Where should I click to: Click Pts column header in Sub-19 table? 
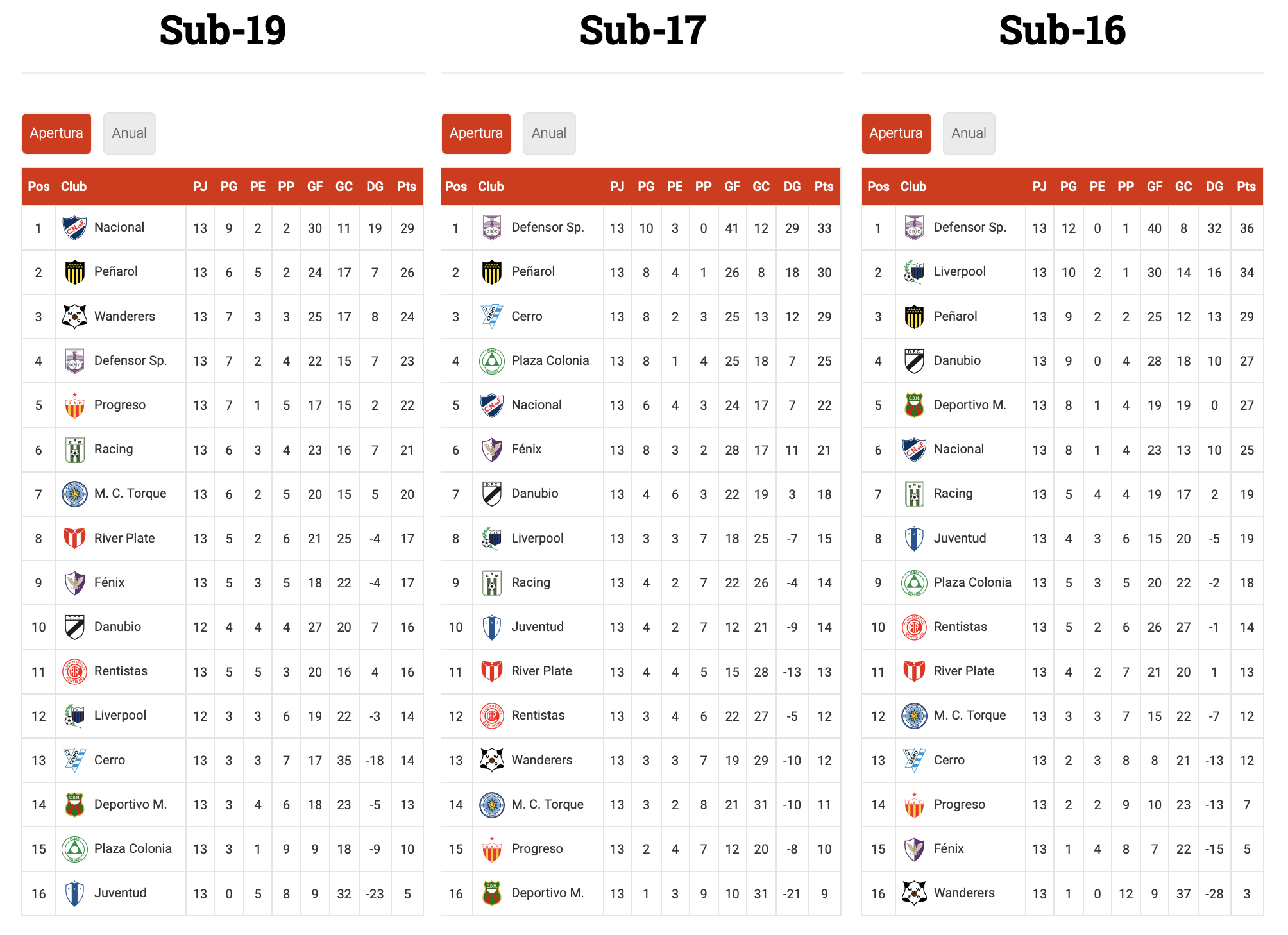coord(407,187)
